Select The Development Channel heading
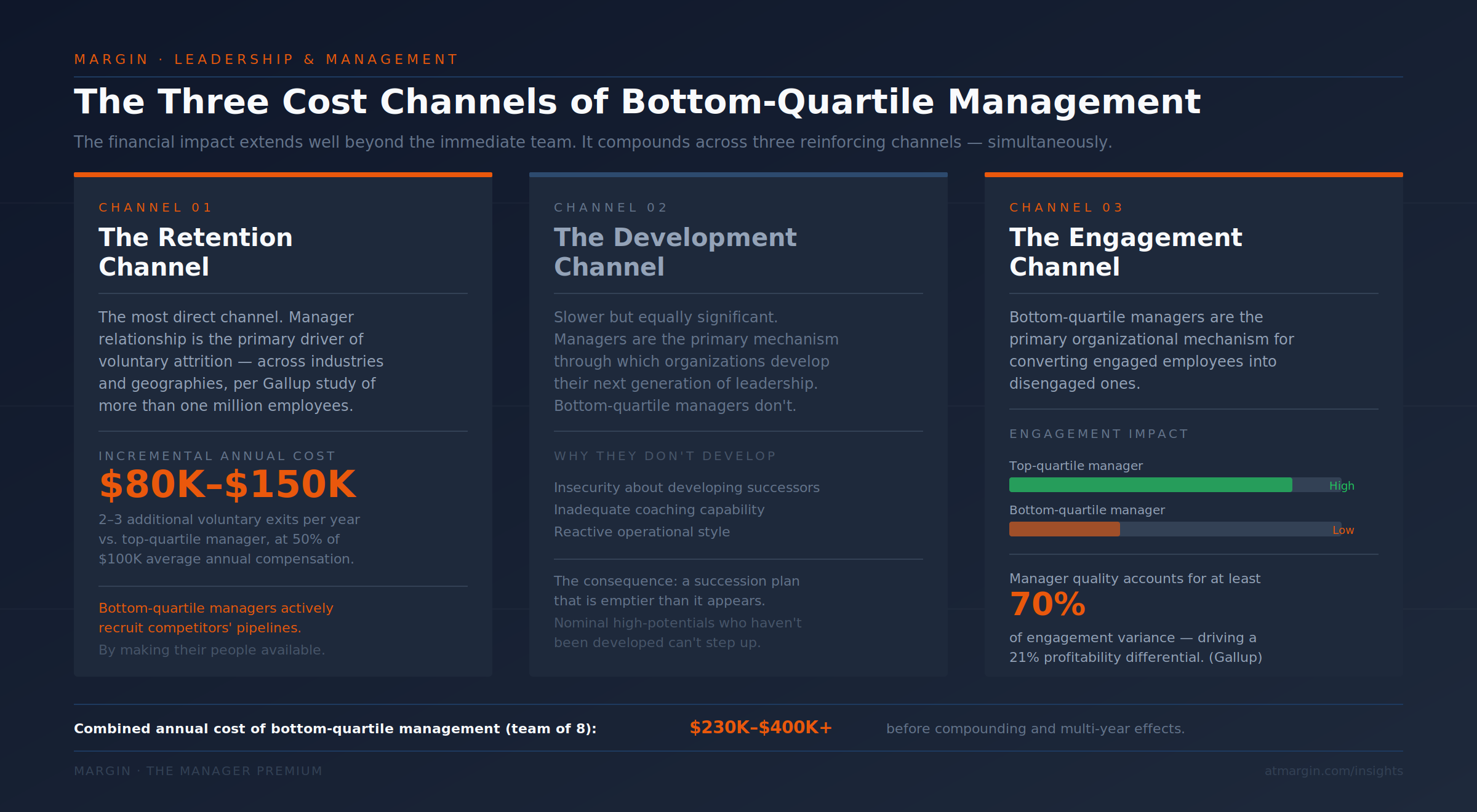 click(675, 252)
